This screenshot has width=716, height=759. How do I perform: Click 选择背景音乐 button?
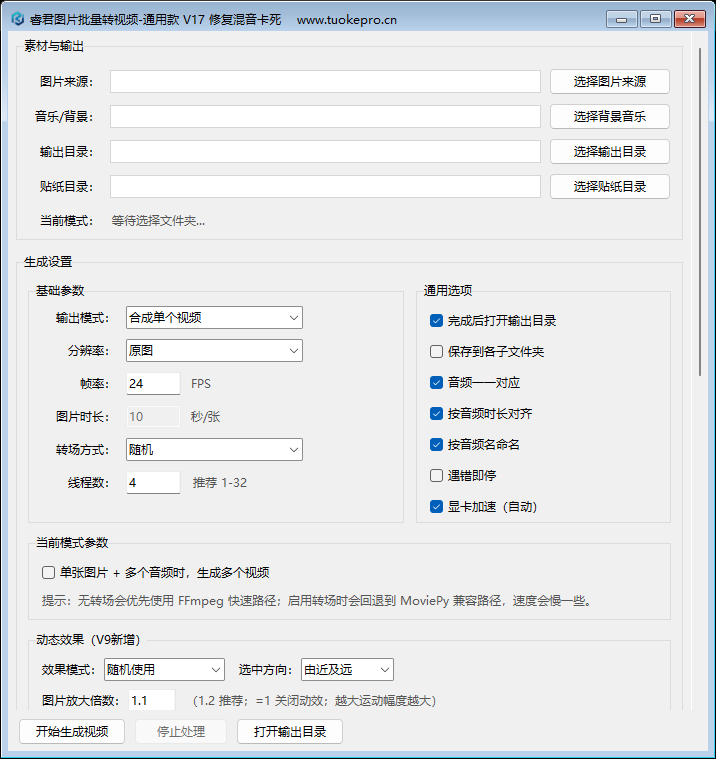pos(609,117)
